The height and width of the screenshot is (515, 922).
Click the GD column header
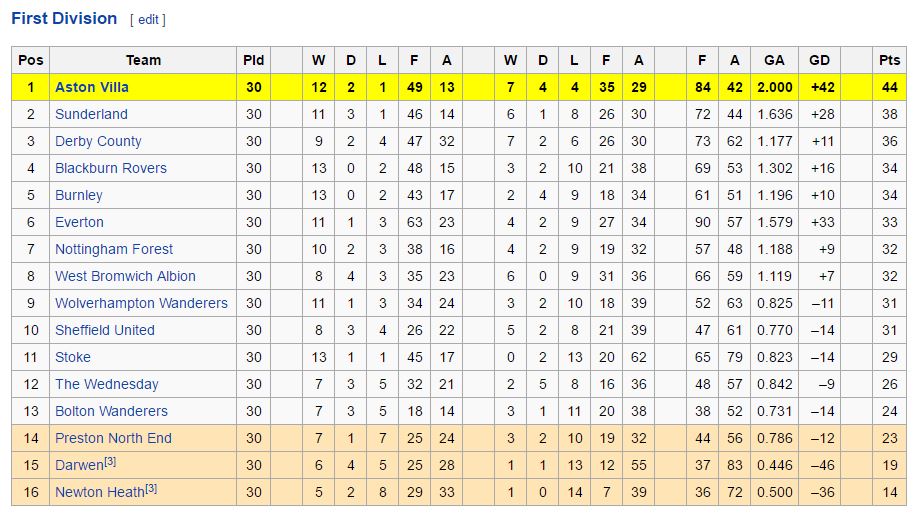pyautogui.click(x=819, y=60)
